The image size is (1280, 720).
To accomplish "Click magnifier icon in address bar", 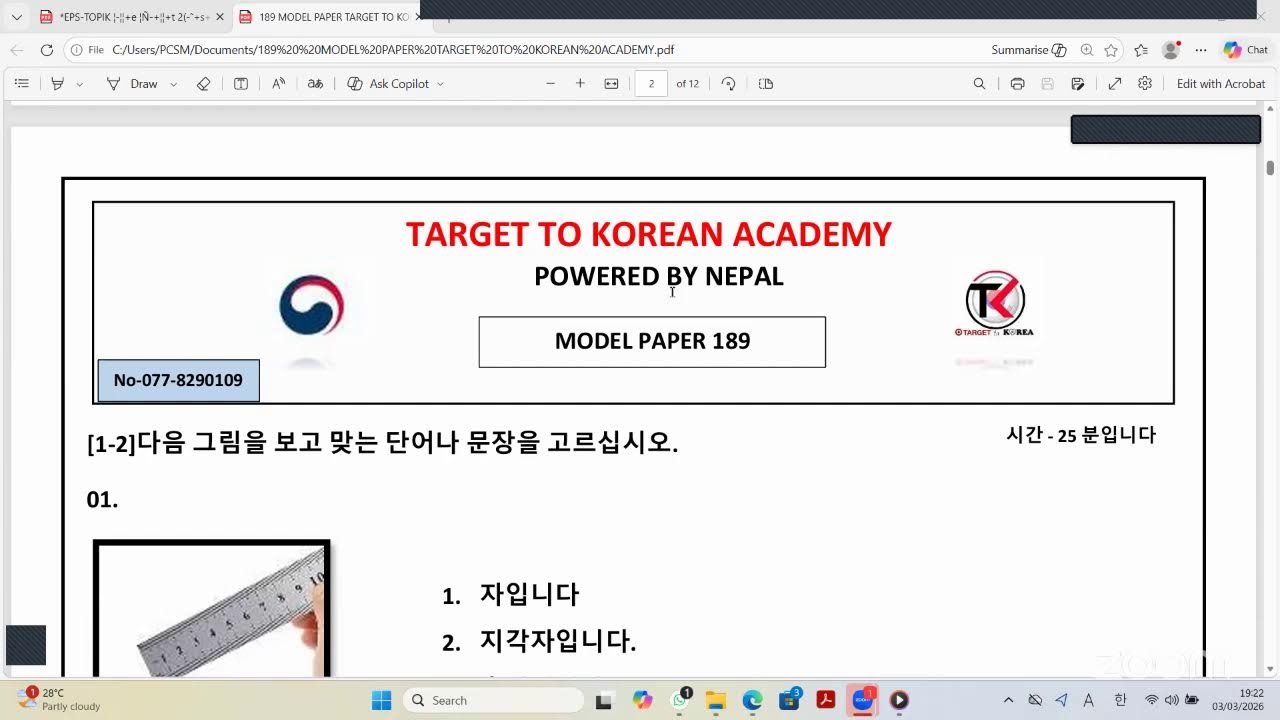I will (1087, 50).
